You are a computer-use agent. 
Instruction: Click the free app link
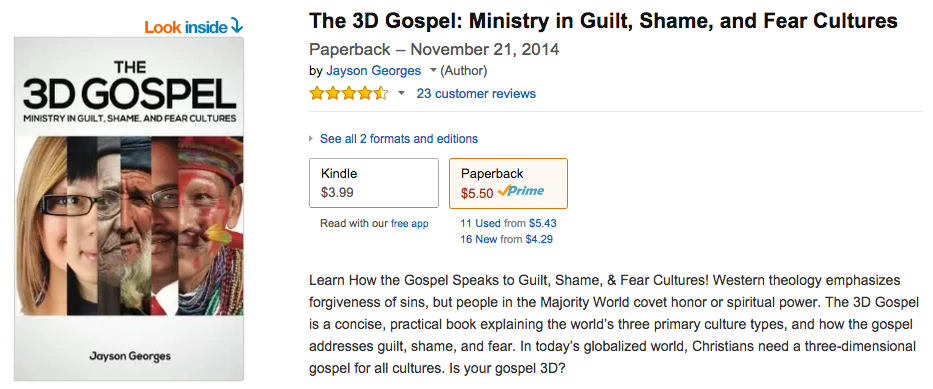pyautogui.click(x=409, y=224)
